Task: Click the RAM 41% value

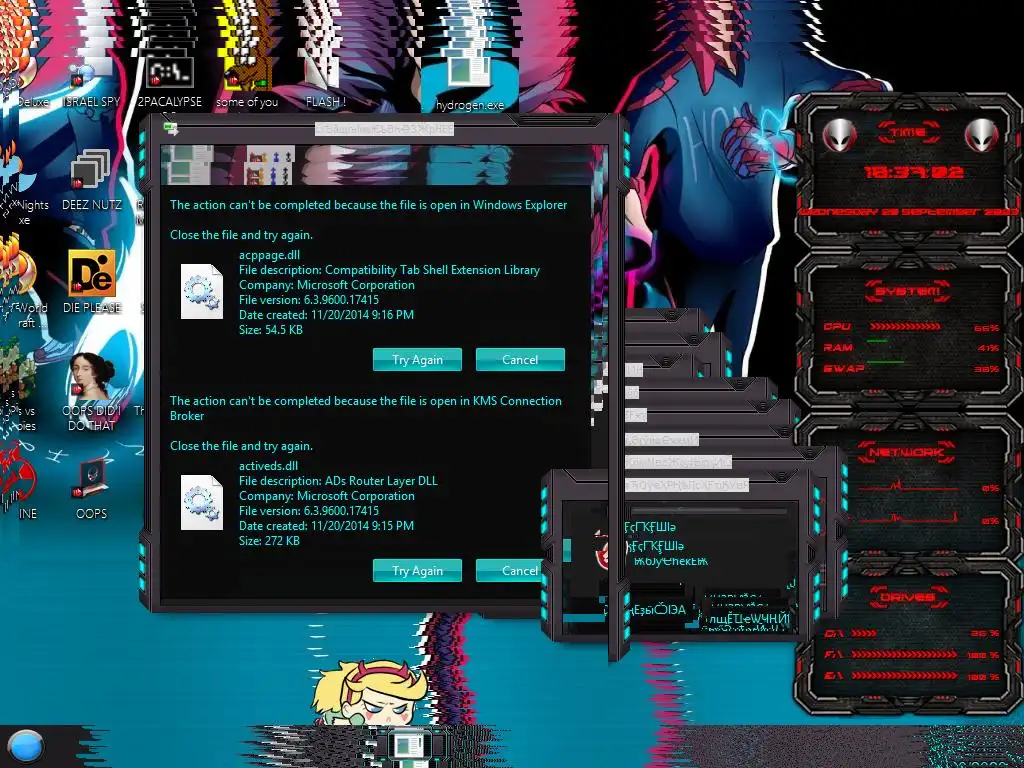Action: tap(988, 348)
